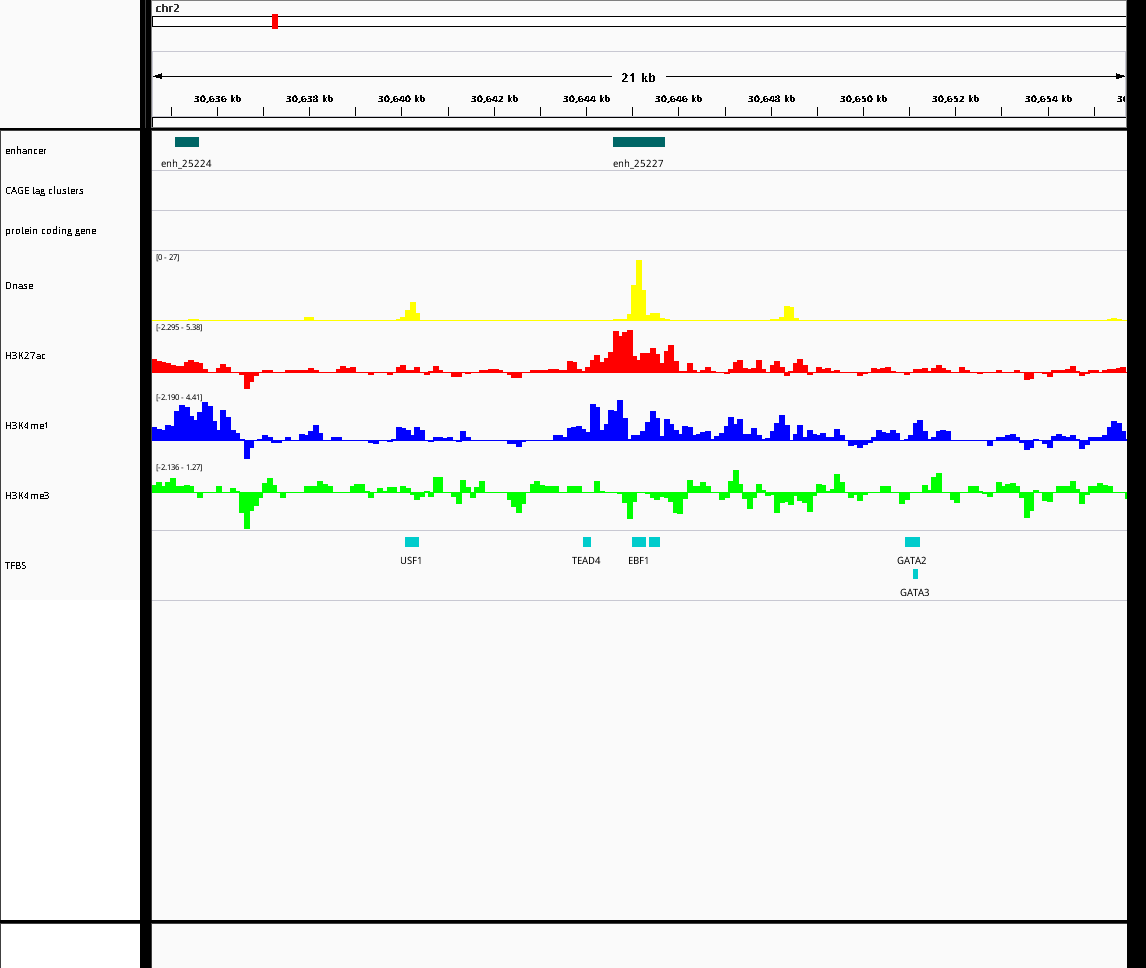Select the H3K27ac track label

click(26, 356)
